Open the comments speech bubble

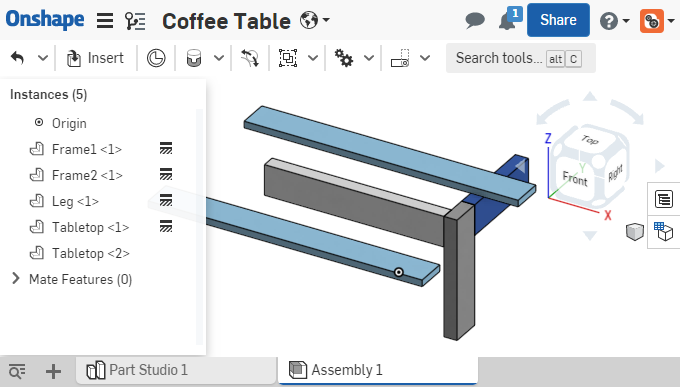click(475, 20)
